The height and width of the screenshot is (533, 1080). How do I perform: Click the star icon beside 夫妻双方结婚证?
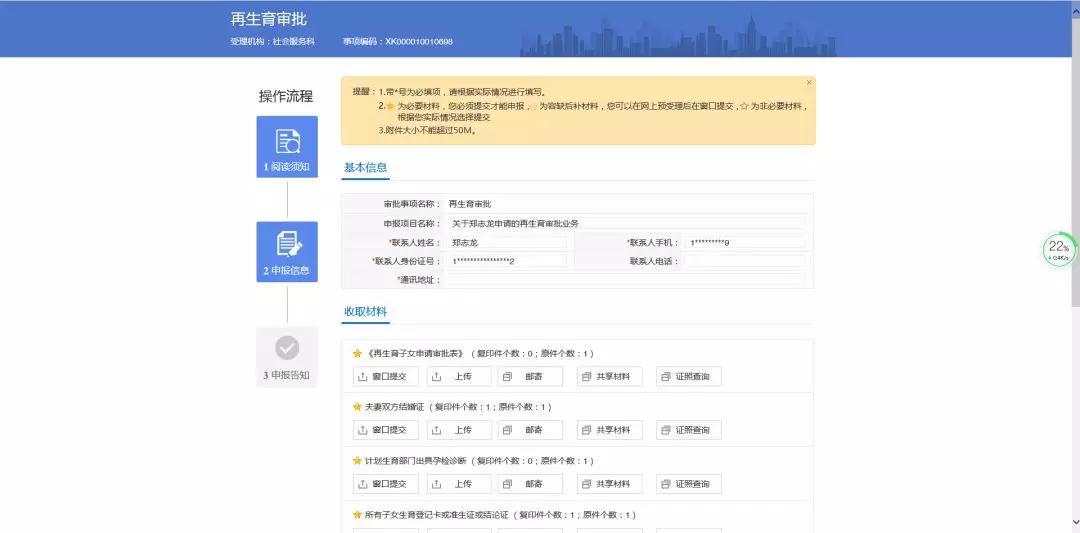[357, 407]
